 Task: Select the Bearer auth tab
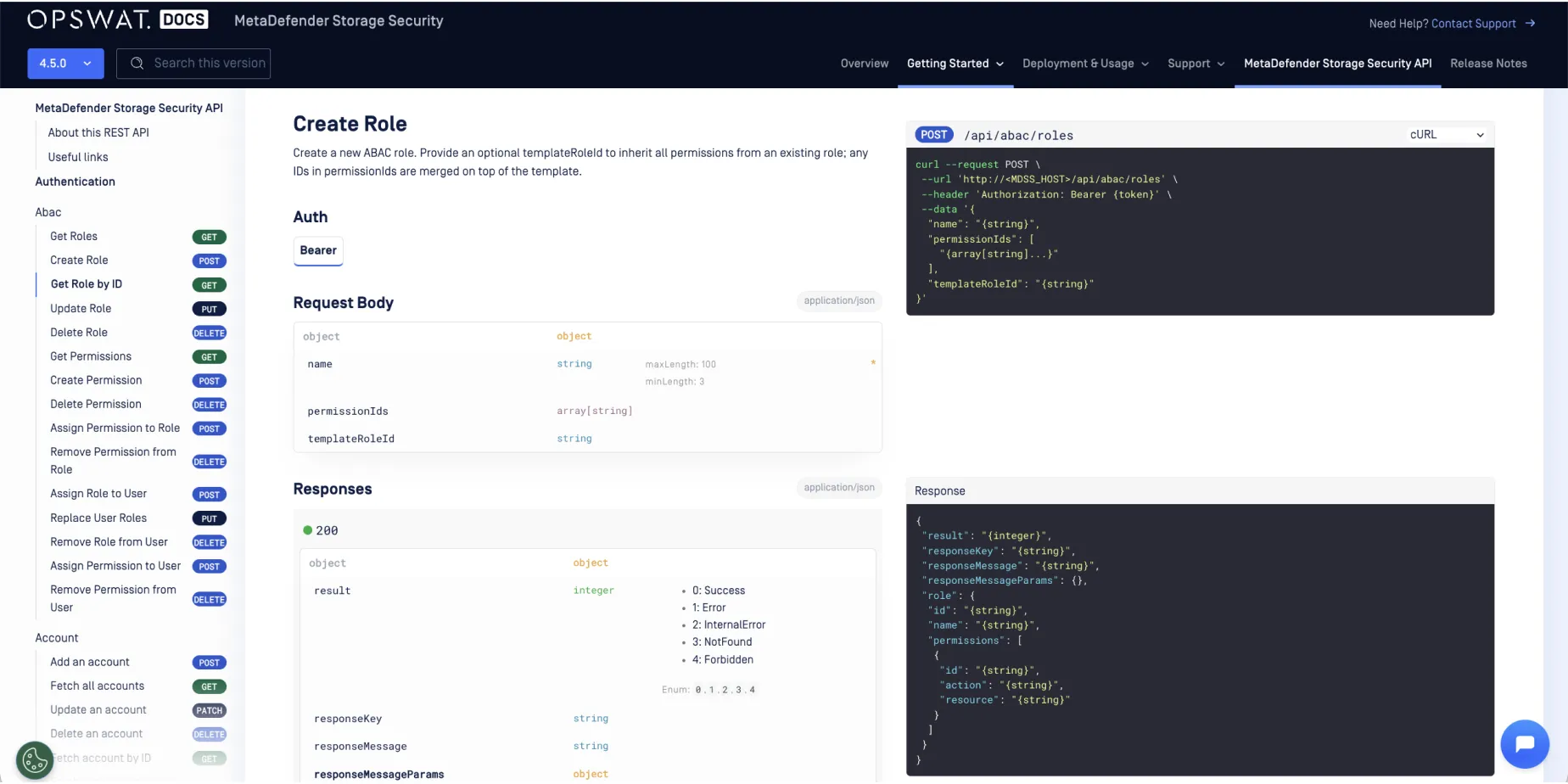pos(318,250)
